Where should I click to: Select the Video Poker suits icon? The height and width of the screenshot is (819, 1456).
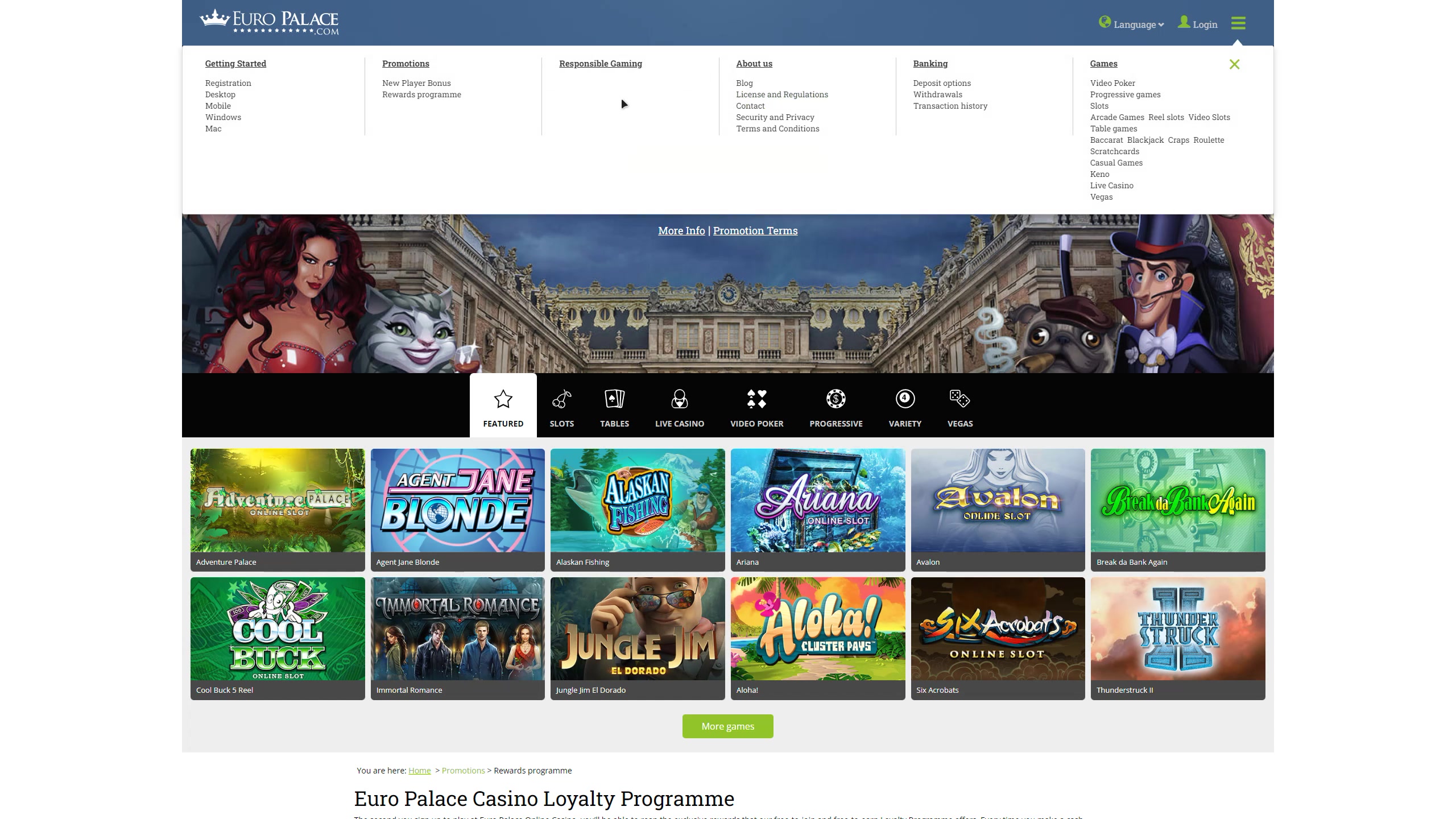coord(756,399)
